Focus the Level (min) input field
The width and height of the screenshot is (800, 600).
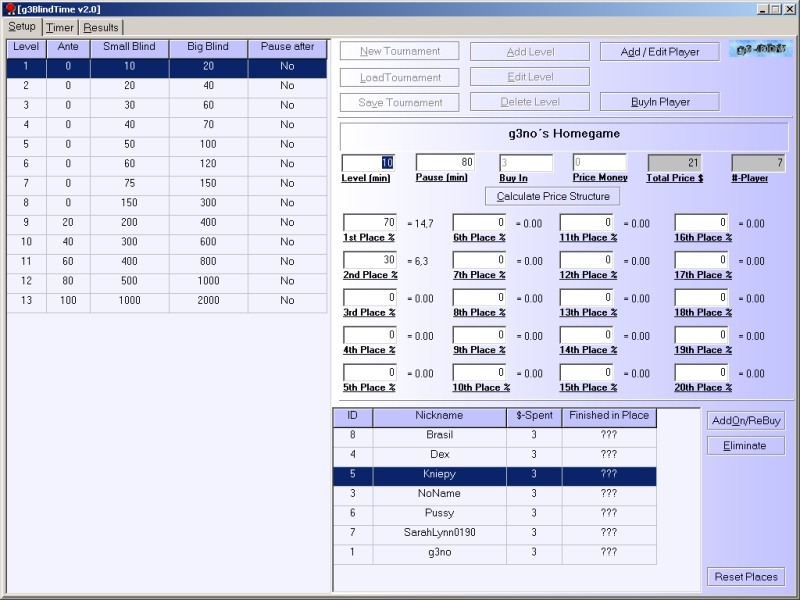click(x=368, y=163)
